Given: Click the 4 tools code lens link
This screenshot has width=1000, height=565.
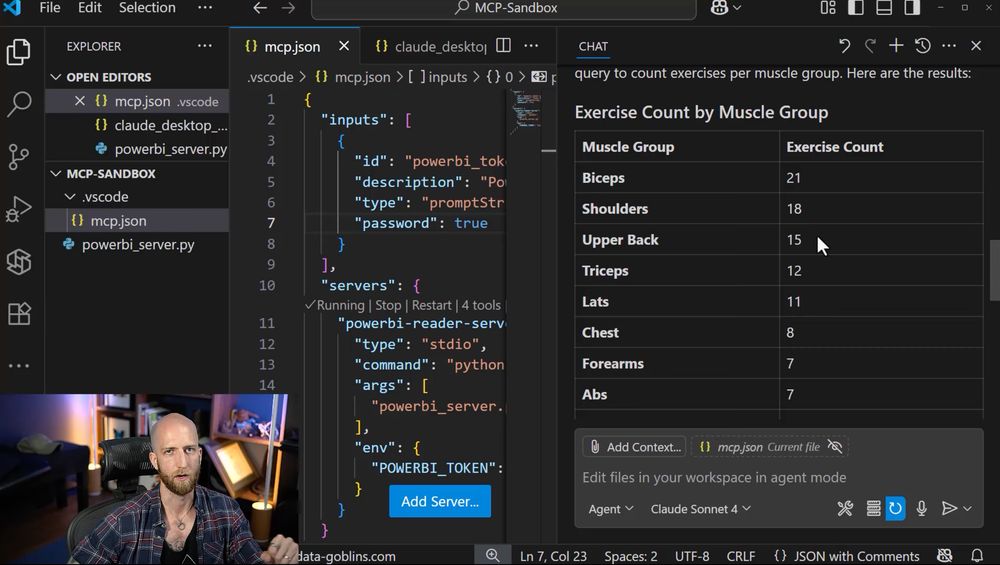Looking at the screenshot, I should pos(481,305).
